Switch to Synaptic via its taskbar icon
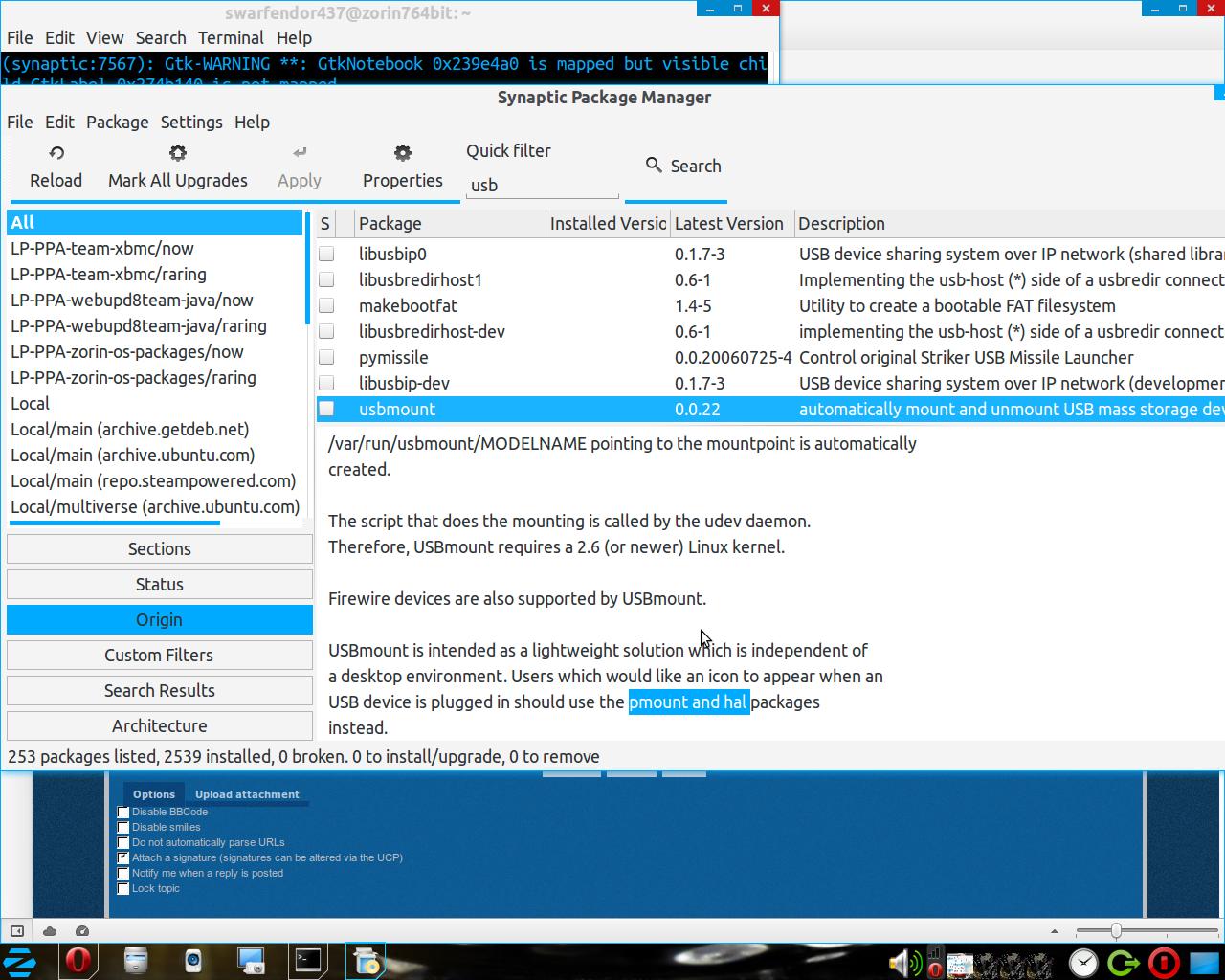This screenshot has height=980, width=1225. pyautogui.click(x=367, y=960)
